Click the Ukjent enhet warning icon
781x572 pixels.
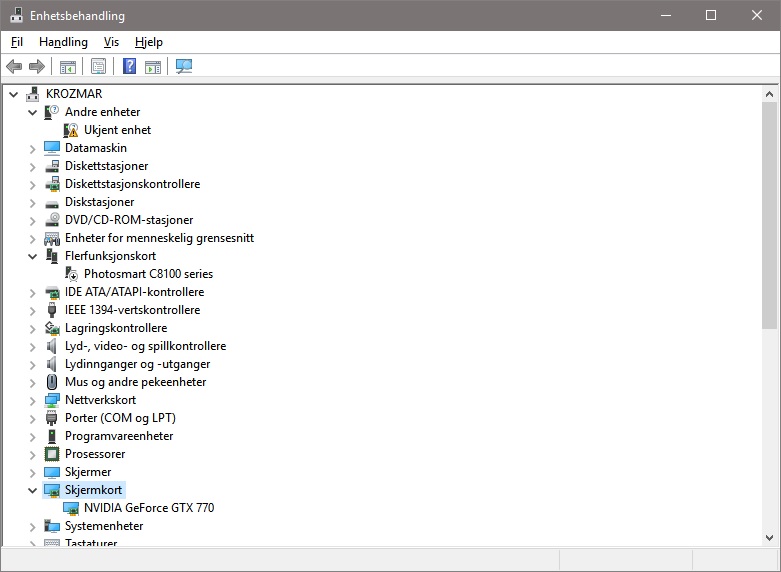point(71,130)
